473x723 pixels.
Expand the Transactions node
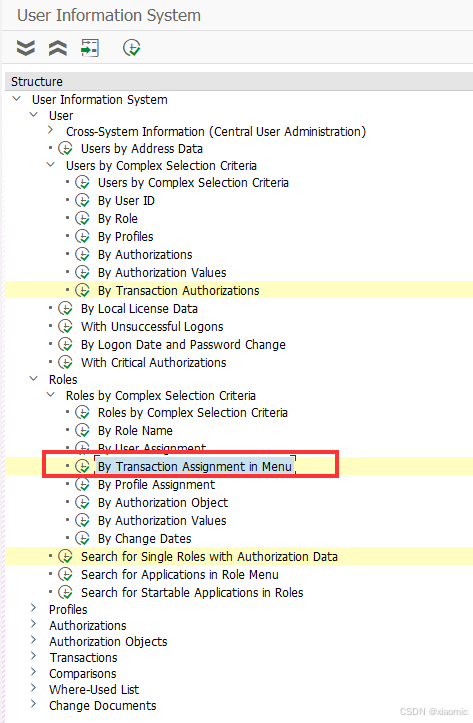click(34, 657)
